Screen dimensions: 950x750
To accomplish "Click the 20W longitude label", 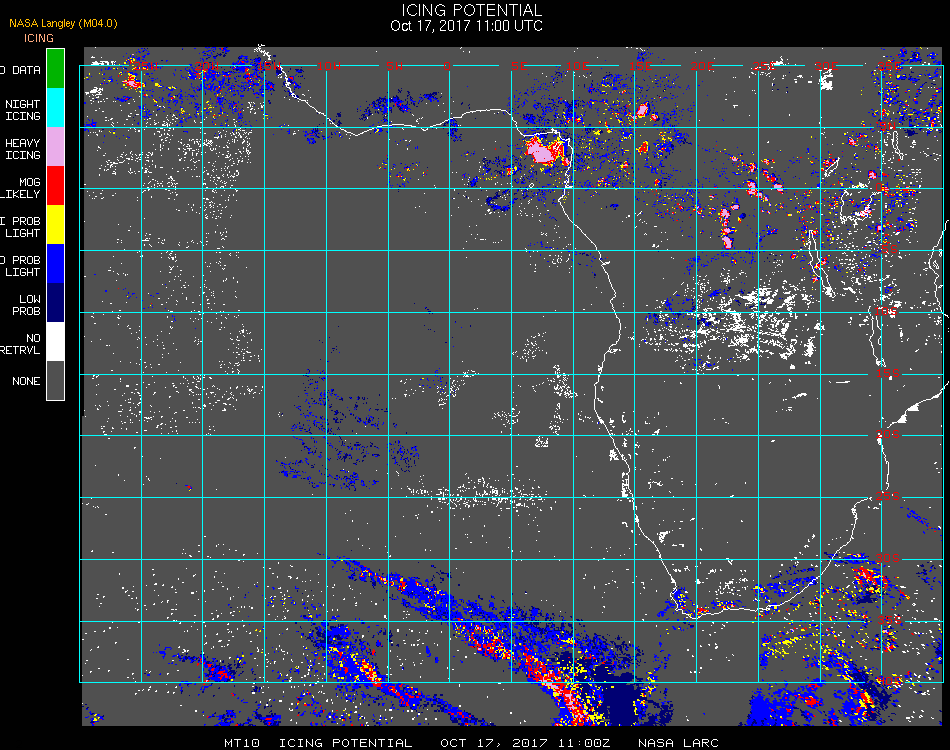I will click(x=207, y=66).
